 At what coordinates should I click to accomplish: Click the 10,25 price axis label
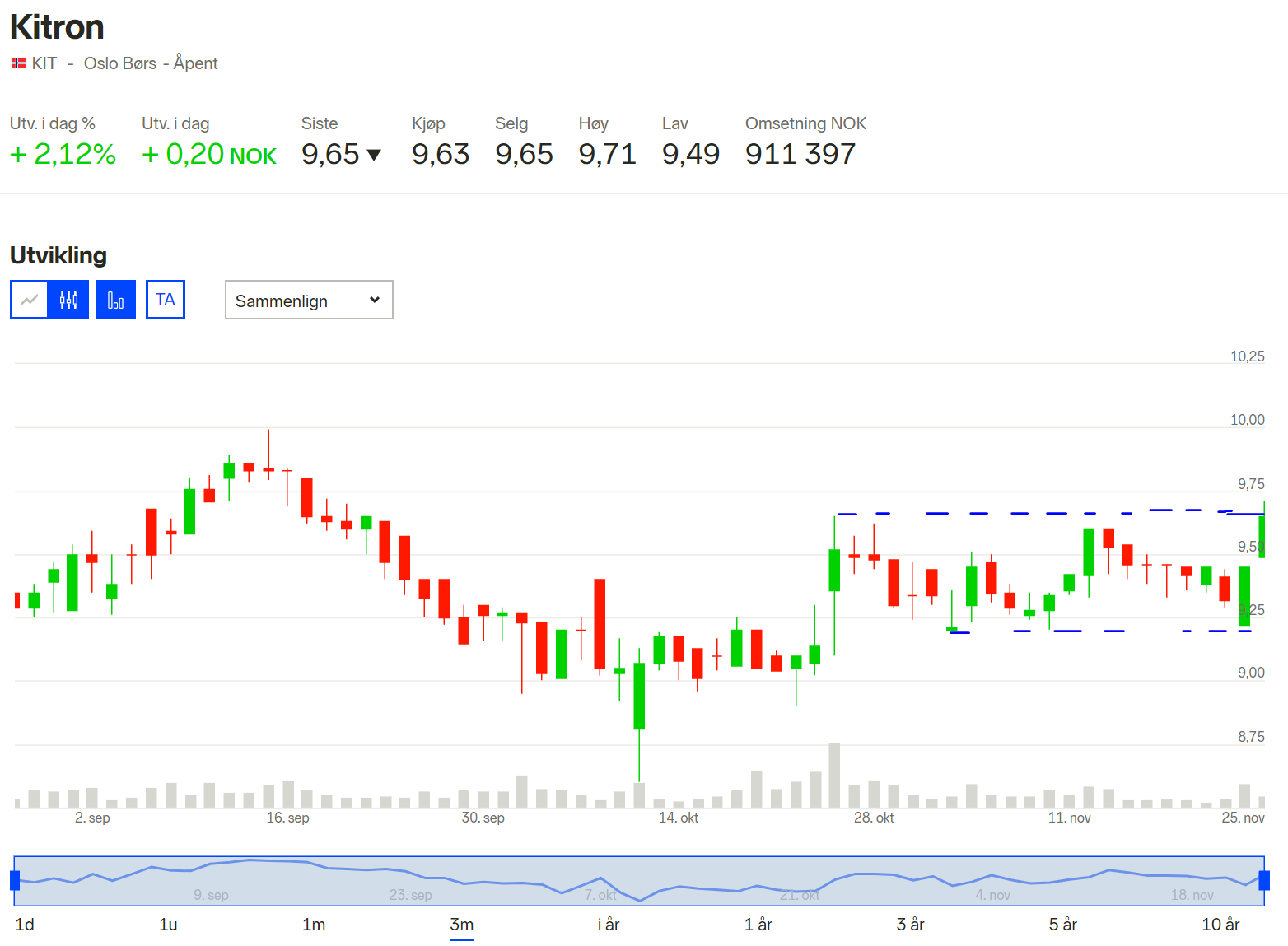tap(1247, 356)
